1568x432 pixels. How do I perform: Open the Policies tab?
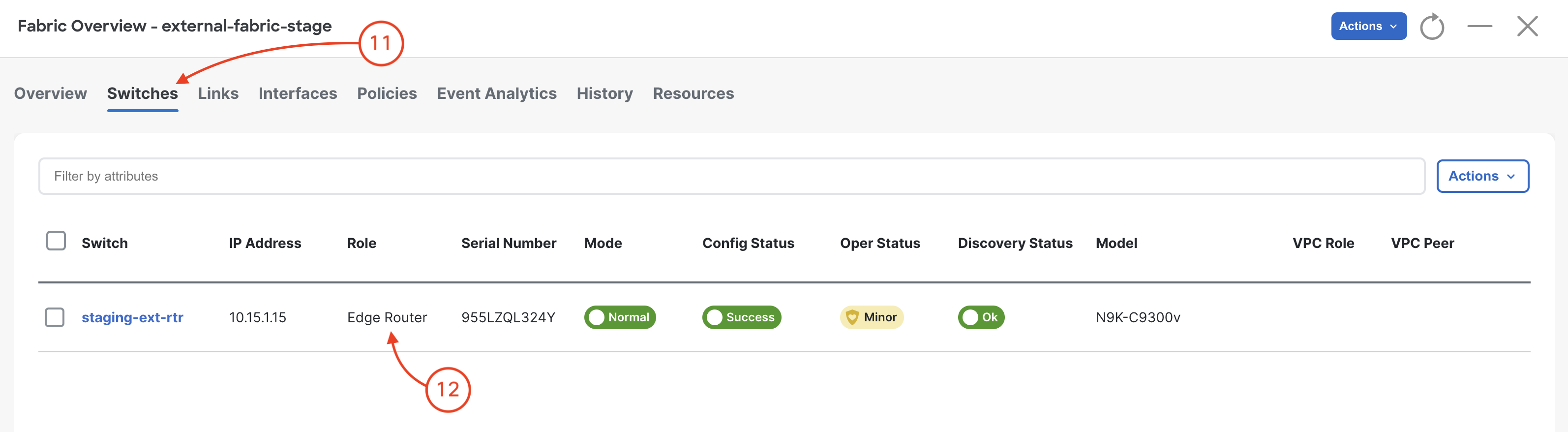click(x=387, y=93)
